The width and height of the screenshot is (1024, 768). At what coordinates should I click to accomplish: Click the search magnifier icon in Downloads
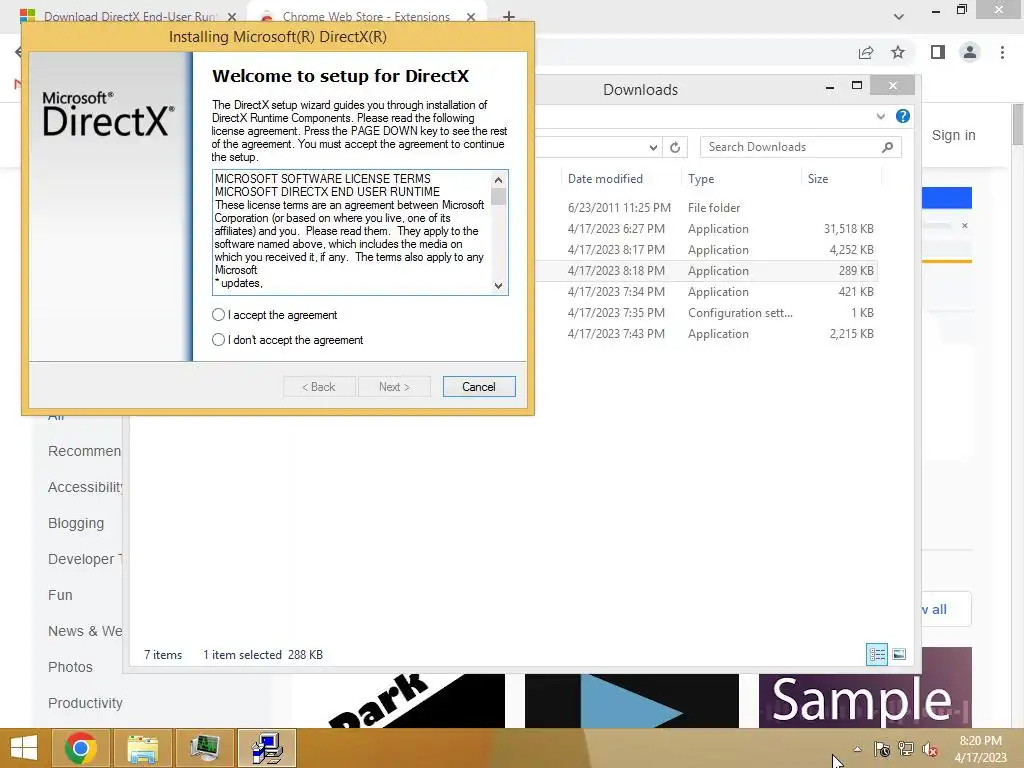tap(888, 147)
